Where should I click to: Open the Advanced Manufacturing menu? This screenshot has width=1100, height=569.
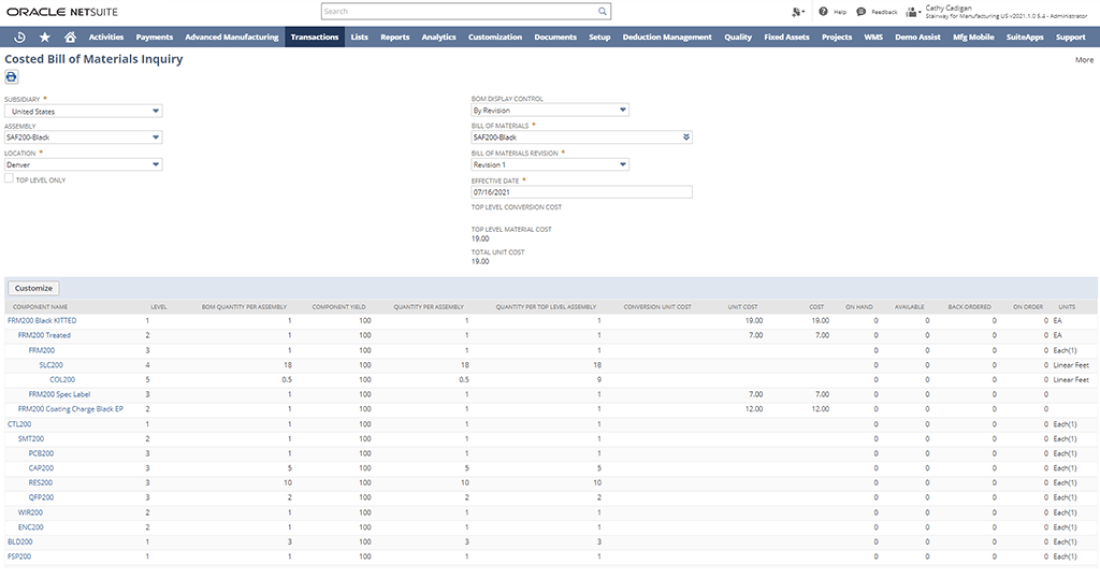[232, 37]
